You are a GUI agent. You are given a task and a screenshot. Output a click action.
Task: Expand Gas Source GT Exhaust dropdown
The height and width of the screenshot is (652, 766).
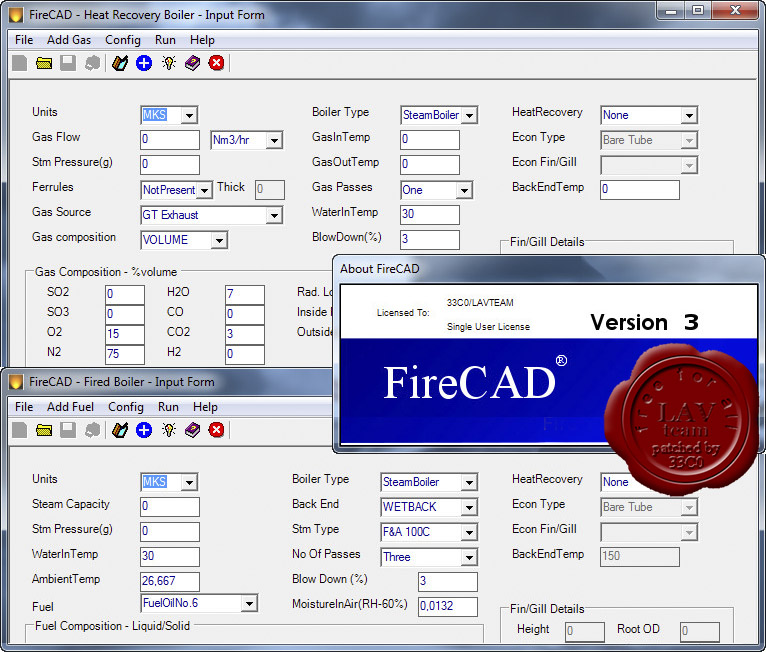[x=274, y=215]
